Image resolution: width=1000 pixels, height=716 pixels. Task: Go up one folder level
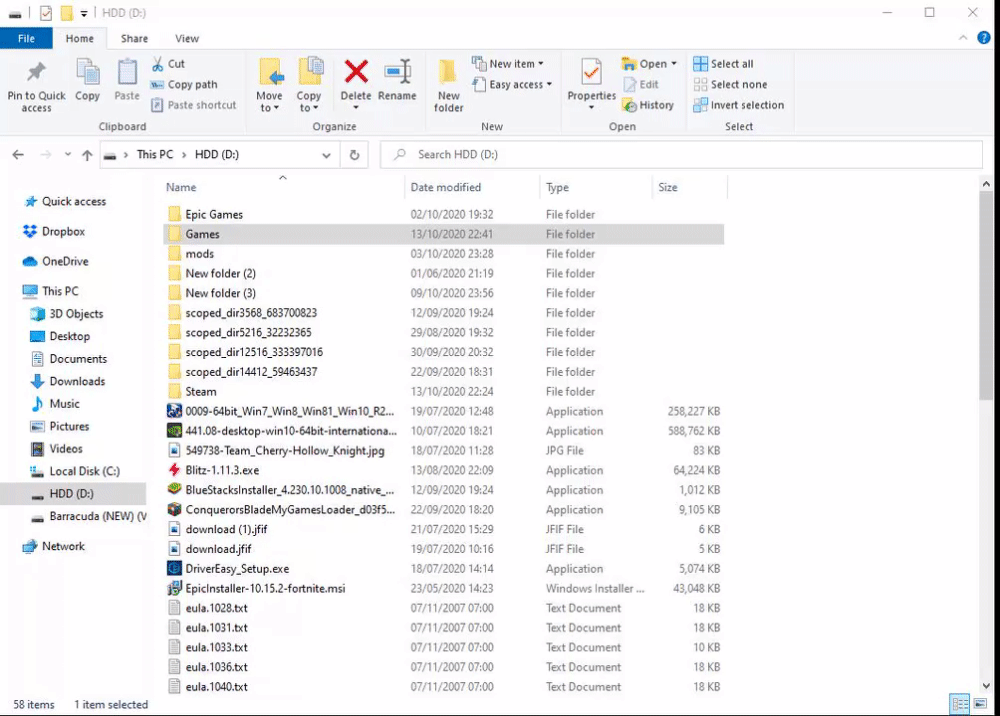click(87, 154)
